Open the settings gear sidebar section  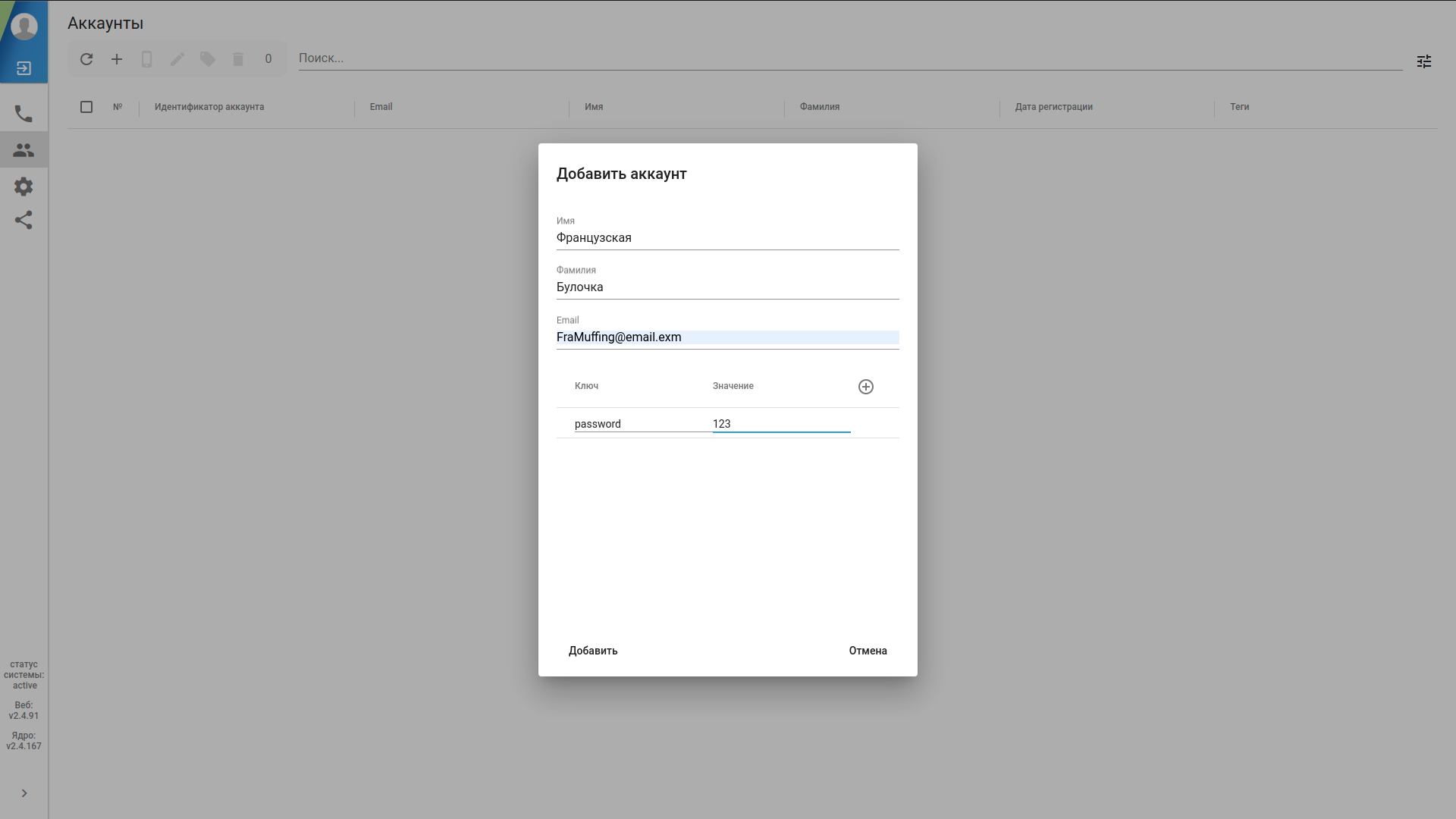click(x=24, y=187)
